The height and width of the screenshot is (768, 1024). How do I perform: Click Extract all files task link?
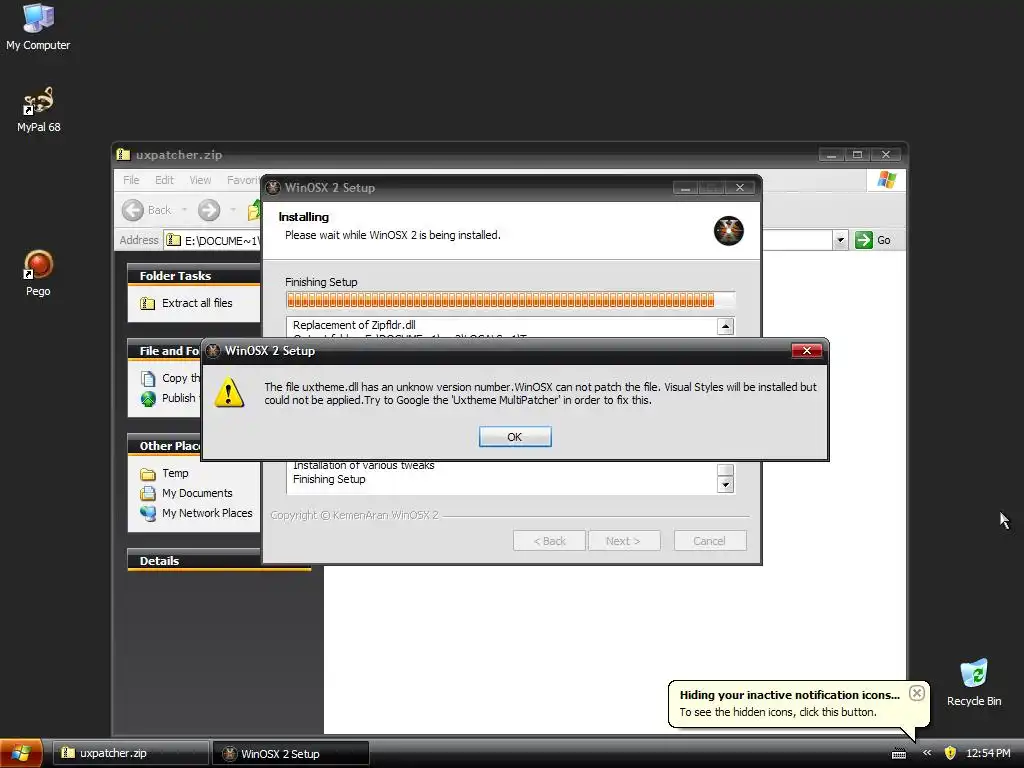coord(197,303)
